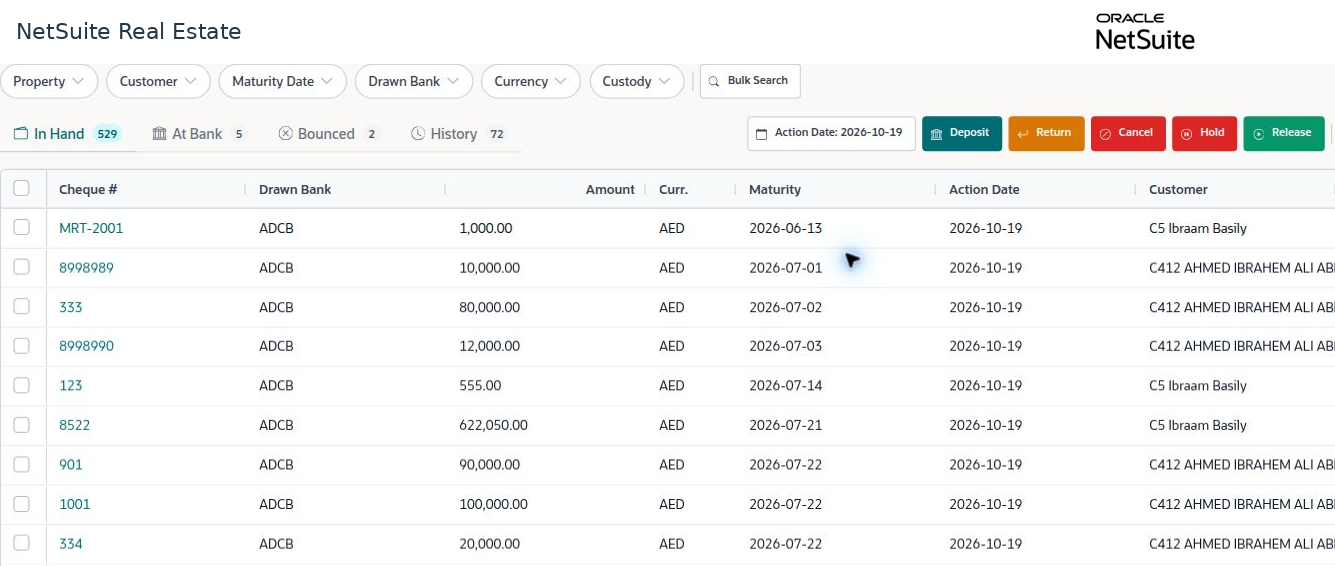Click the Customer column header
Image resolution: width=1335 pixels, height=566 pixels.
1178,189
